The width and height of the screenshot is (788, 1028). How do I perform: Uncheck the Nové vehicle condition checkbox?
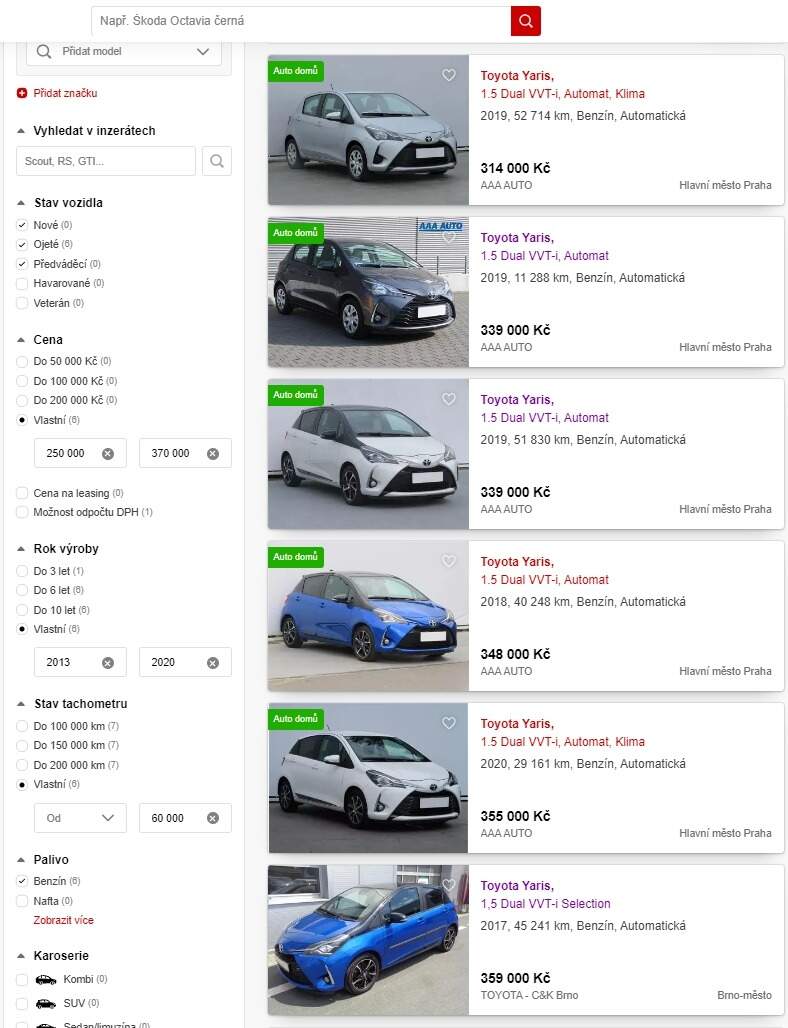point(22,225)
